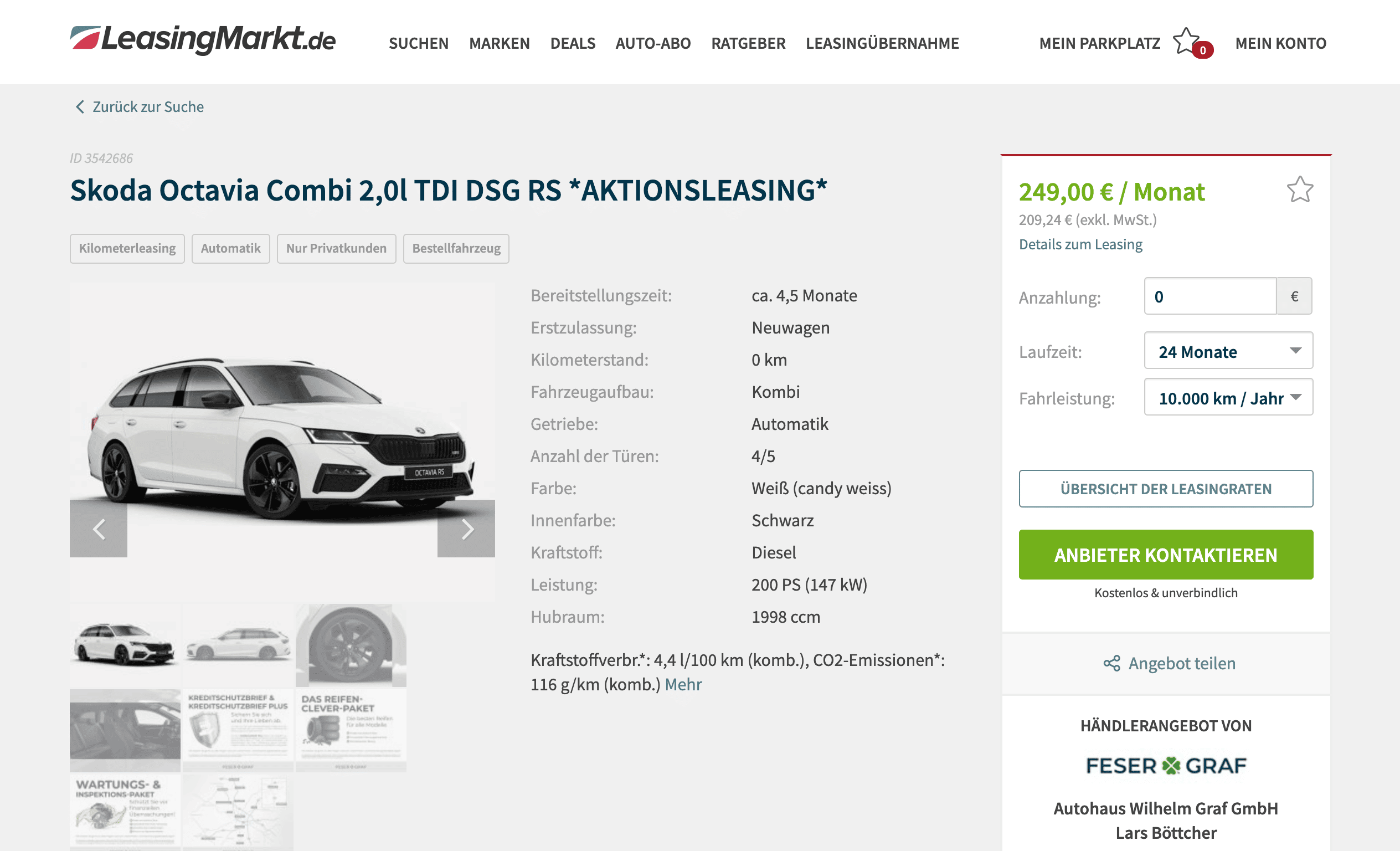
Task: Save offer with the star next to price
Action: pos(1299,189)
